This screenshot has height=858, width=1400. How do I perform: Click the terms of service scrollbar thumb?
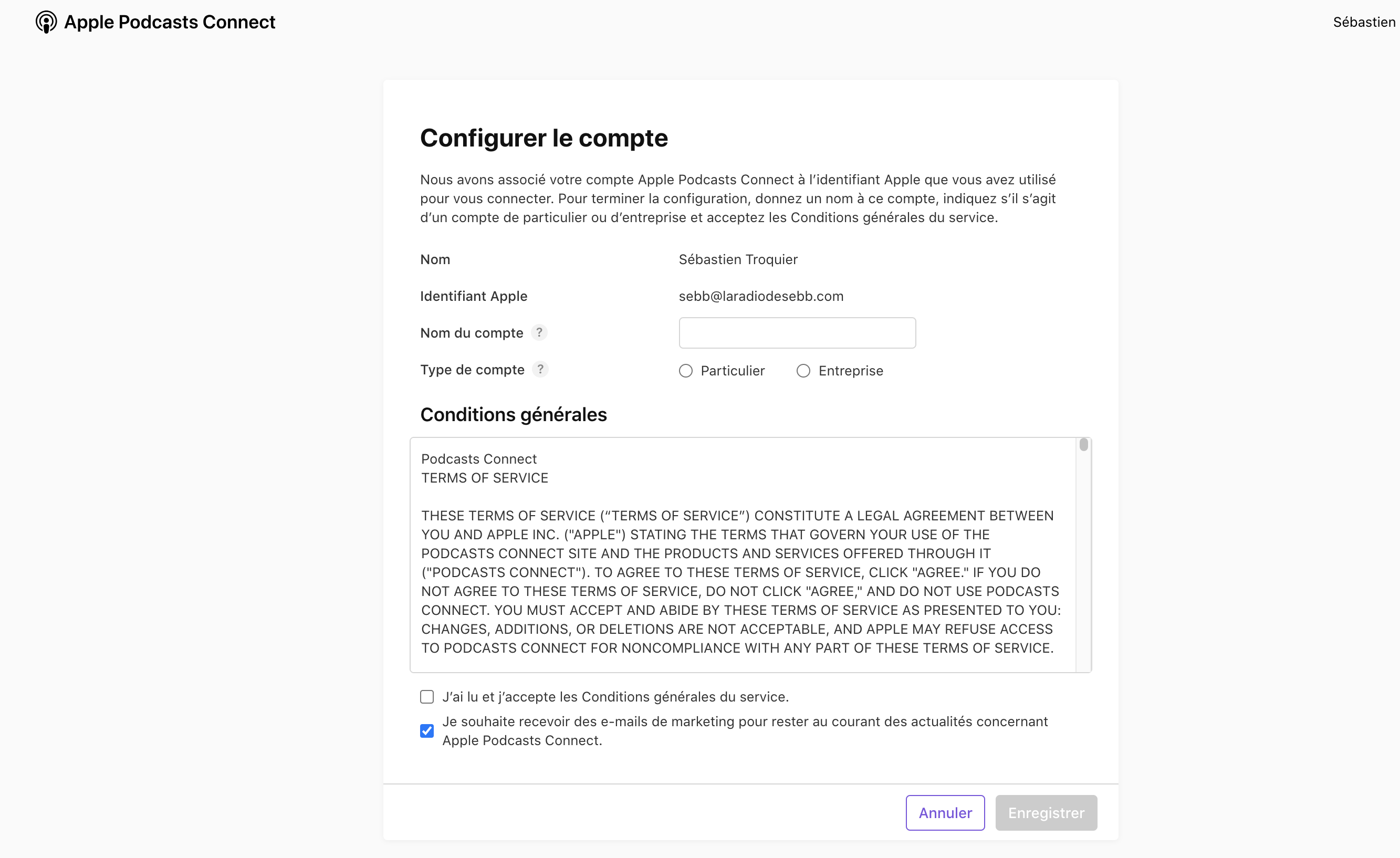click(1083, 445)
